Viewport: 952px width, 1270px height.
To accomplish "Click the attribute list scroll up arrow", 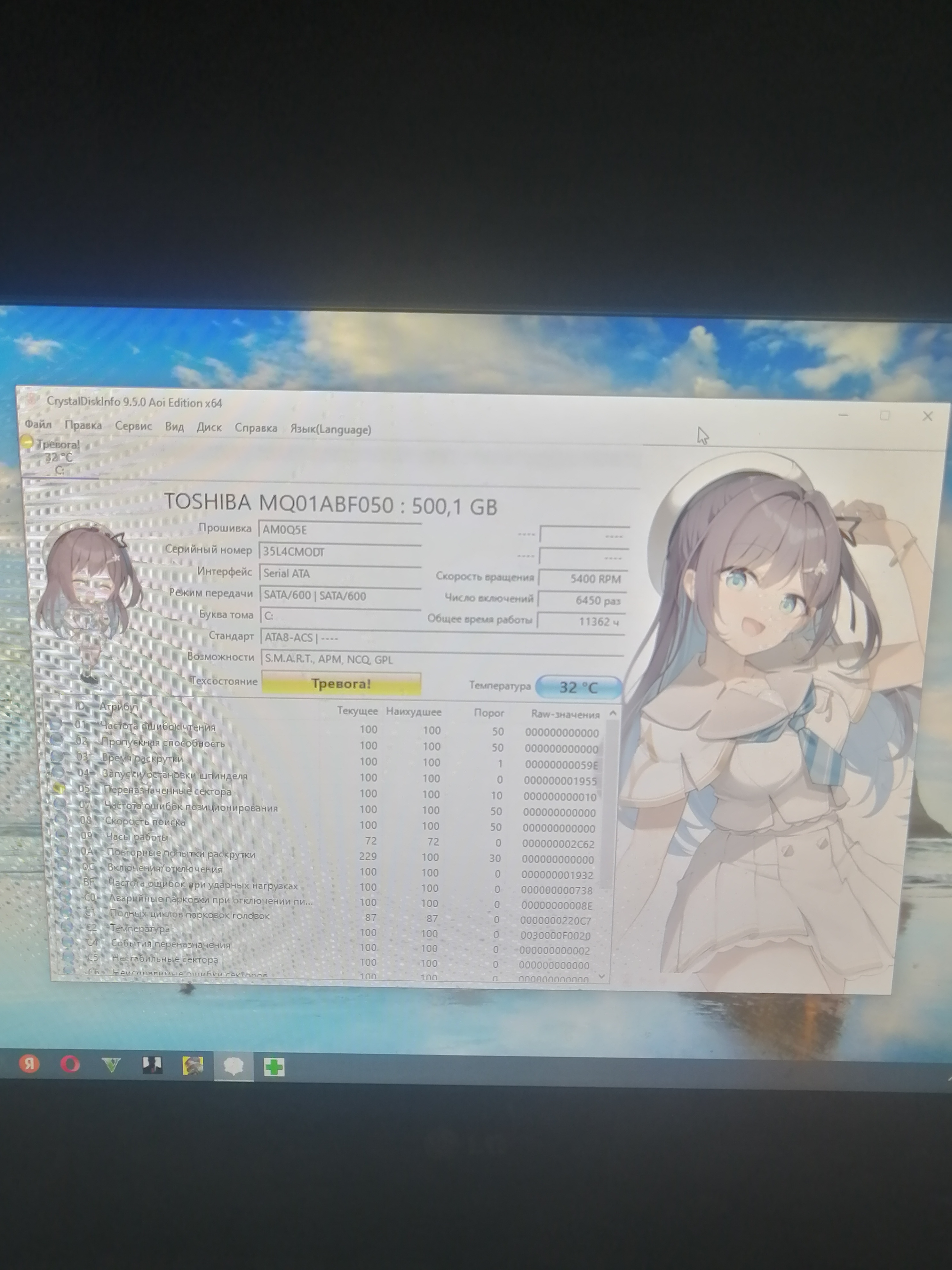I will point(613,713).
